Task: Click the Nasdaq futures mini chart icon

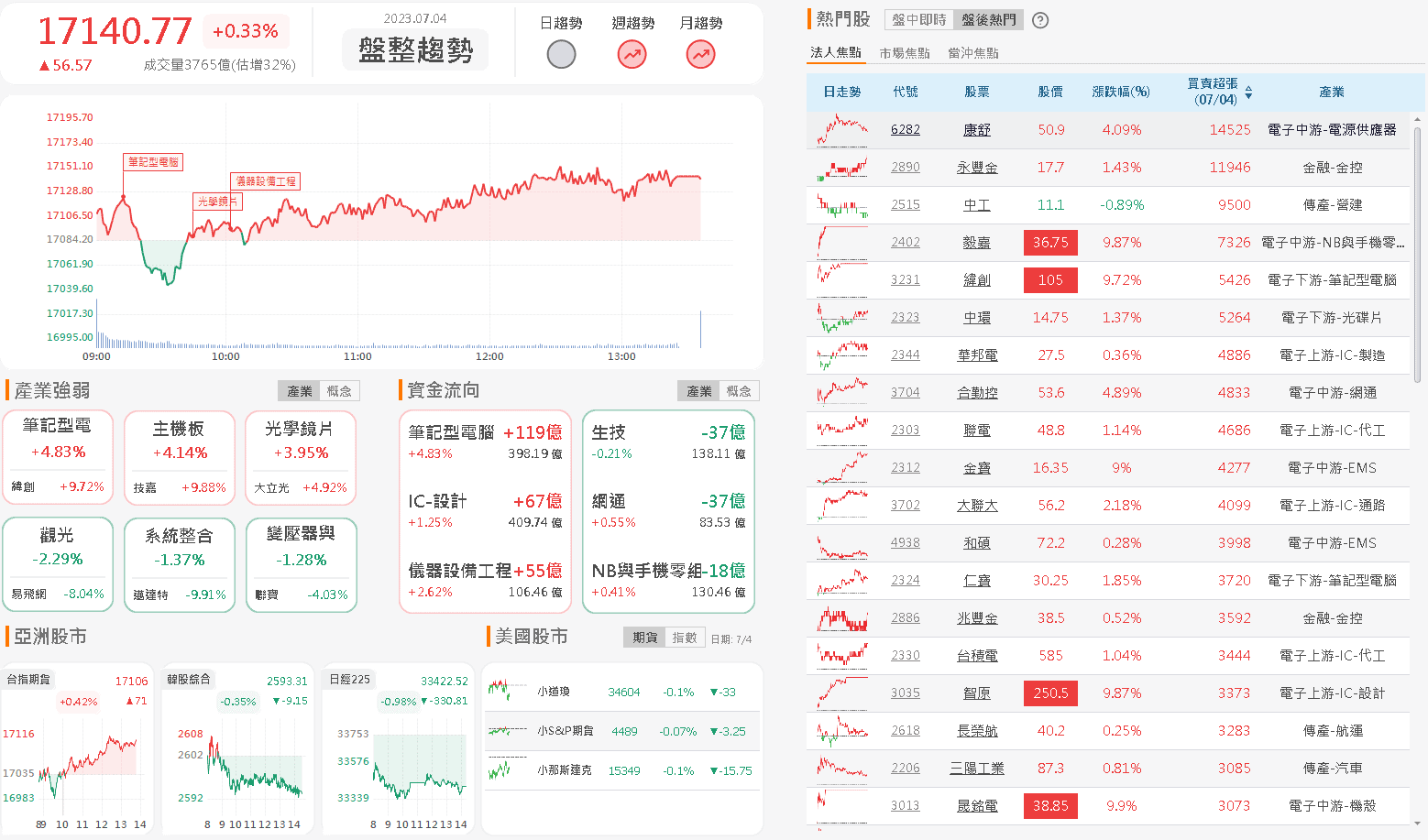Action: point(507,770)
